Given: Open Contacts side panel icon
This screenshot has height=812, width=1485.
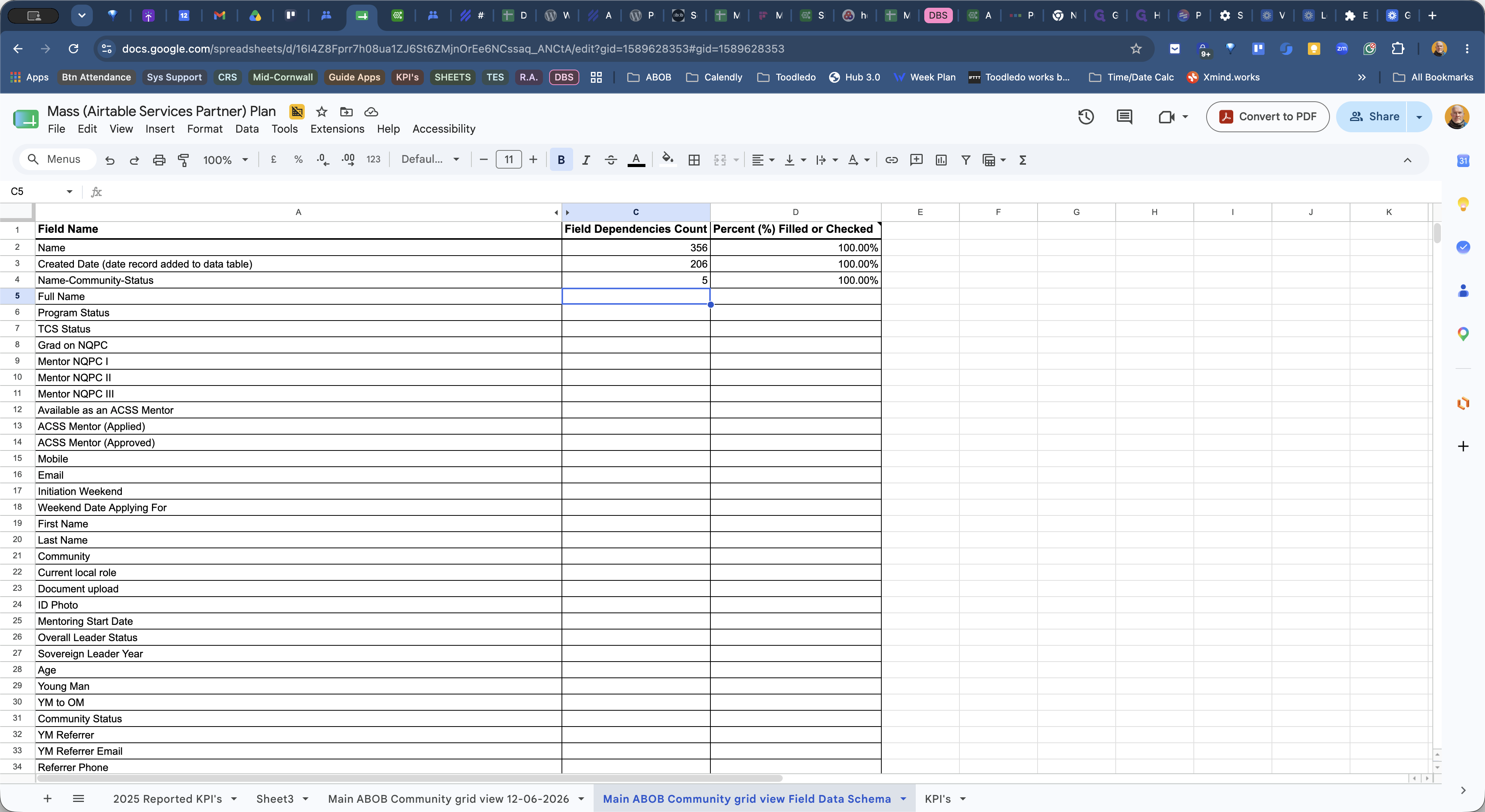Looking at the screenshot, I should 1463,290.
